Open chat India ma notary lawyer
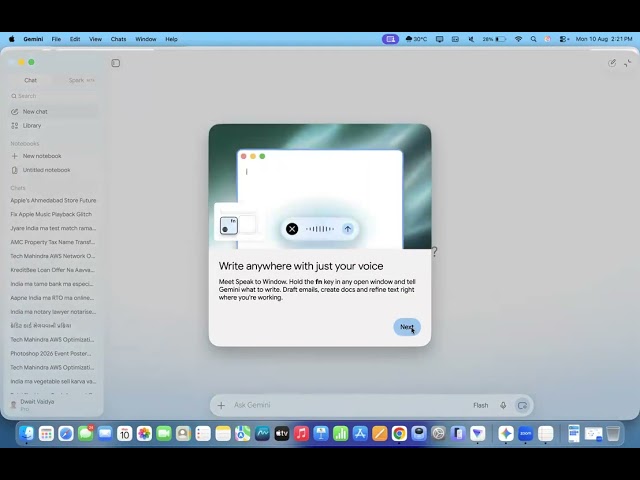This screenshot has height=480, width=640. click(x=53, y=311)
